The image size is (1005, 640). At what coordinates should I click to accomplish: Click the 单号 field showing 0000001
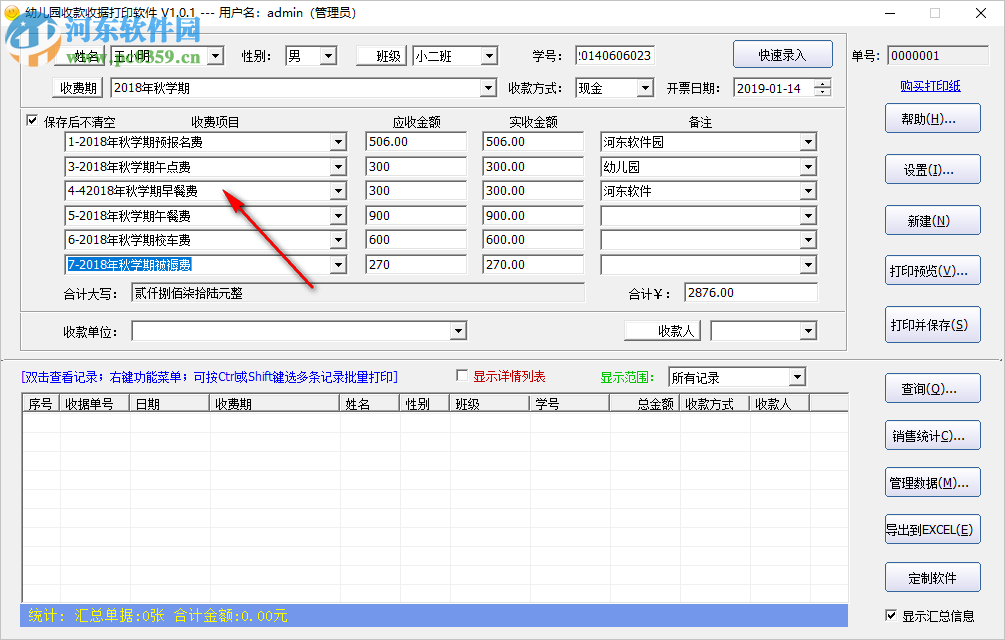point(938,56)
